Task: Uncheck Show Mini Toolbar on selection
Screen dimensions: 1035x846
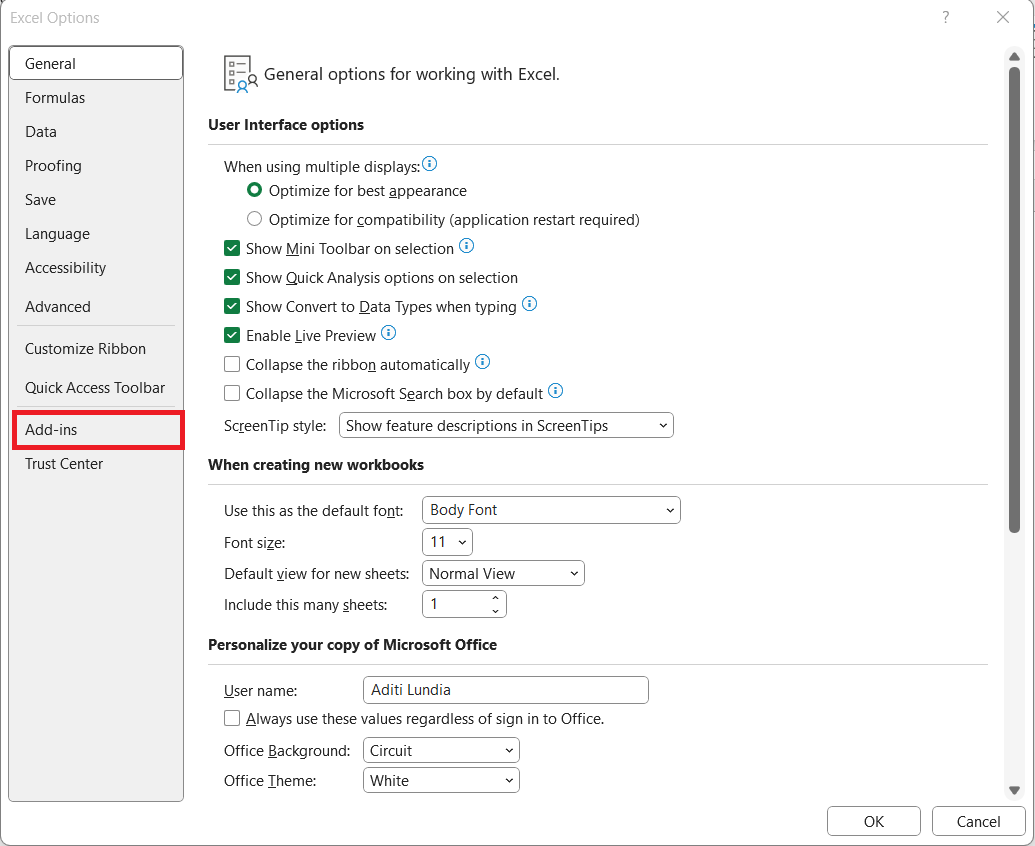Action: [232, 248]
